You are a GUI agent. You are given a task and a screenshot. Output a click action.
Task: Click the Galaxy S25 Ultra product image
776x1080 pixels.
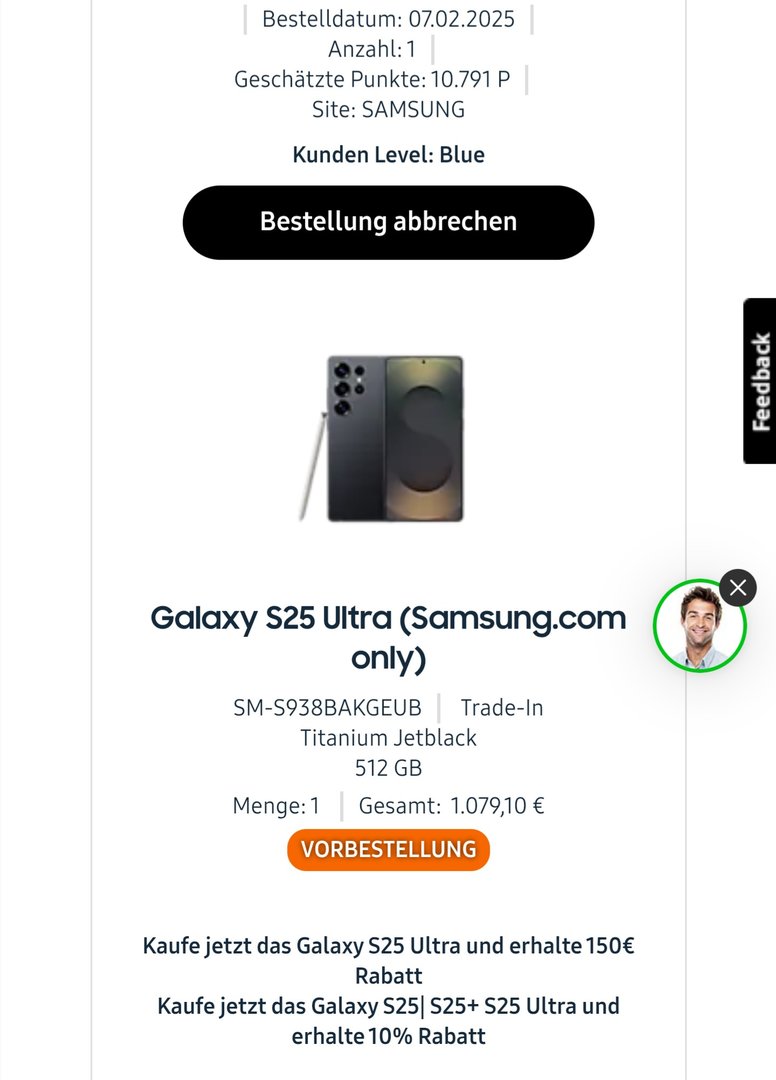381,438
